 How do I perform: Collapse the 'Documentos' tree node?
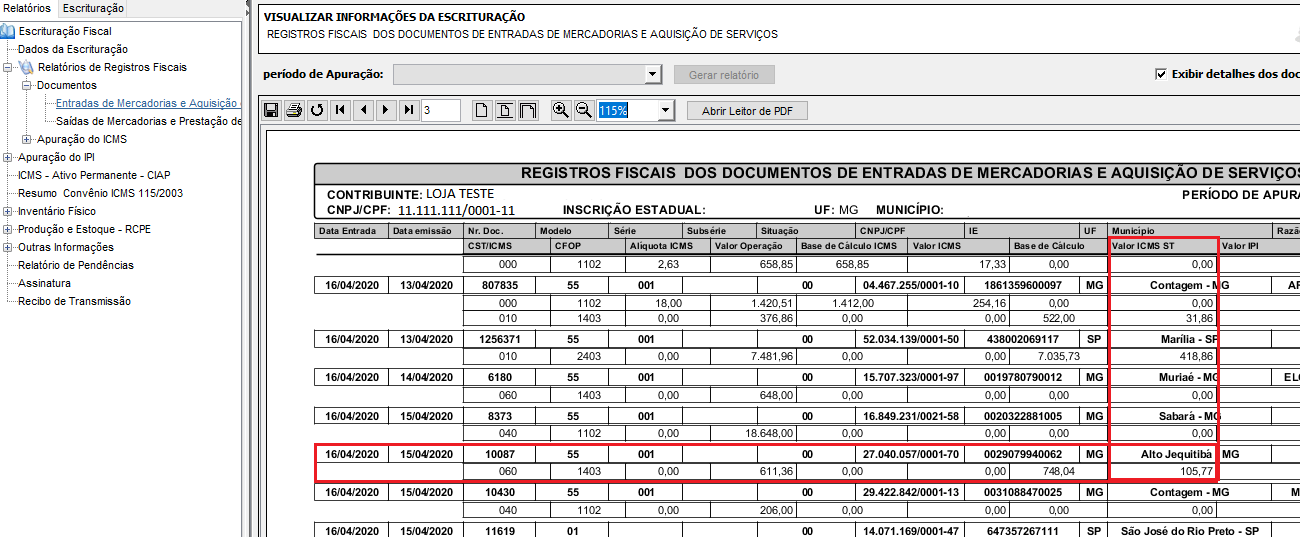27,85
